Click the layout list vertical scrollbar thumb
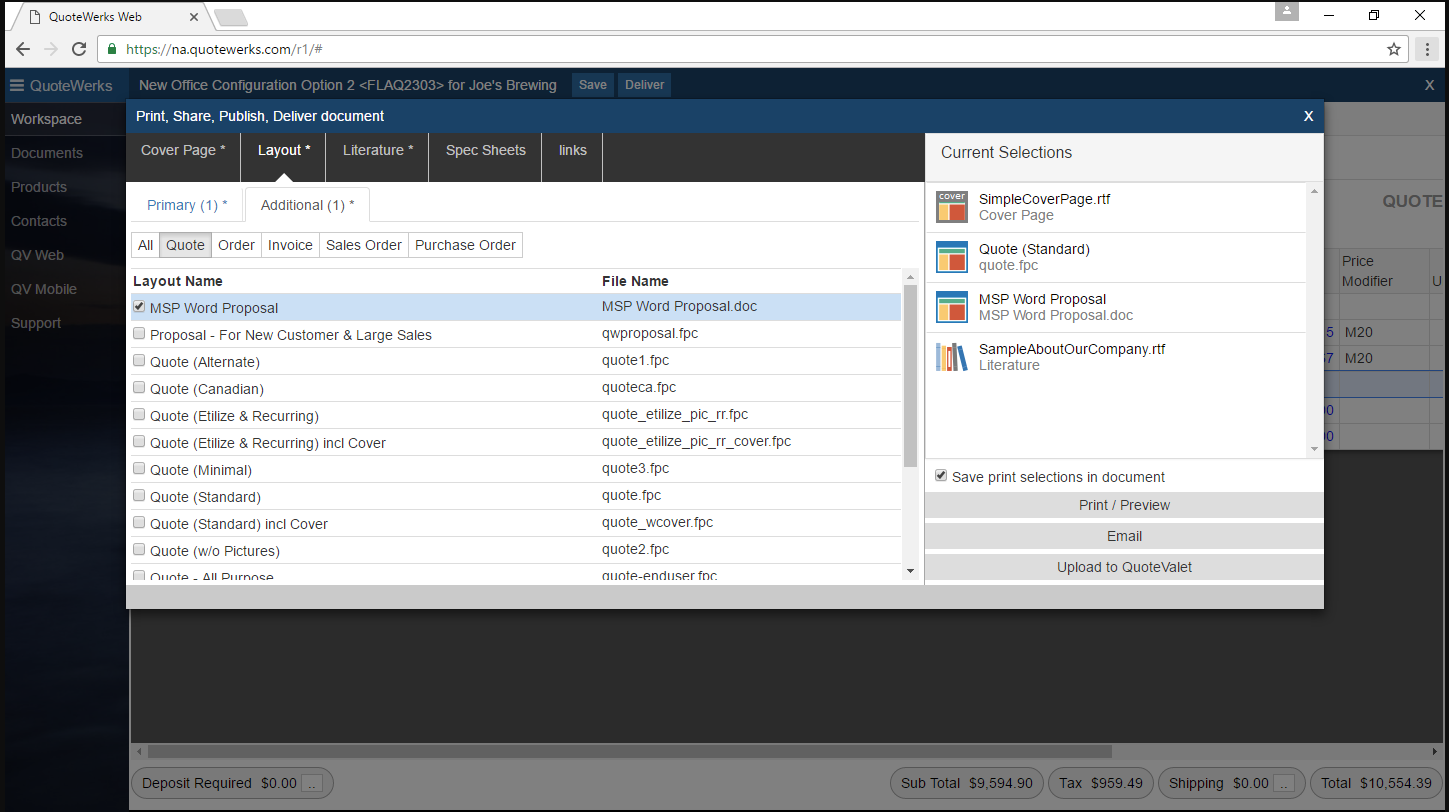The height and width of the screenshot is (812, 1449). [910, 375]
